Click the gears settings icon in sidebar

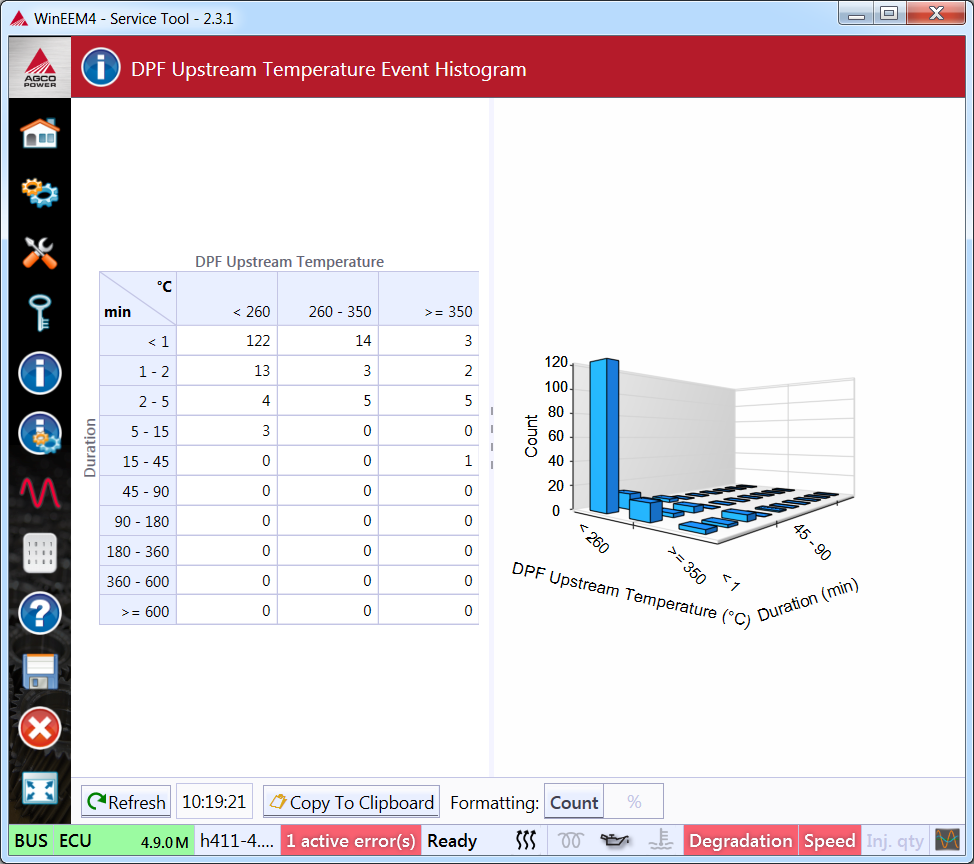[x=40, y=192]
